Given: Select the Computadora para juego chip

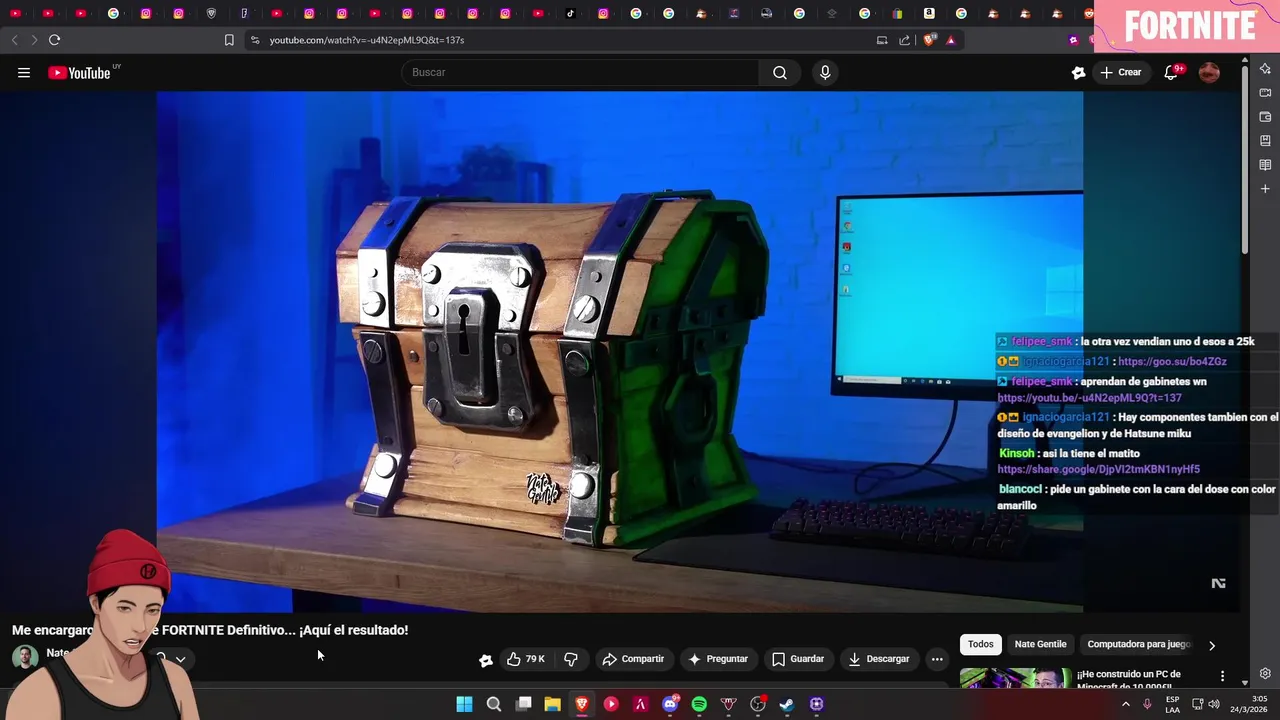Looking at the screenshot, I should [1139, 645].
